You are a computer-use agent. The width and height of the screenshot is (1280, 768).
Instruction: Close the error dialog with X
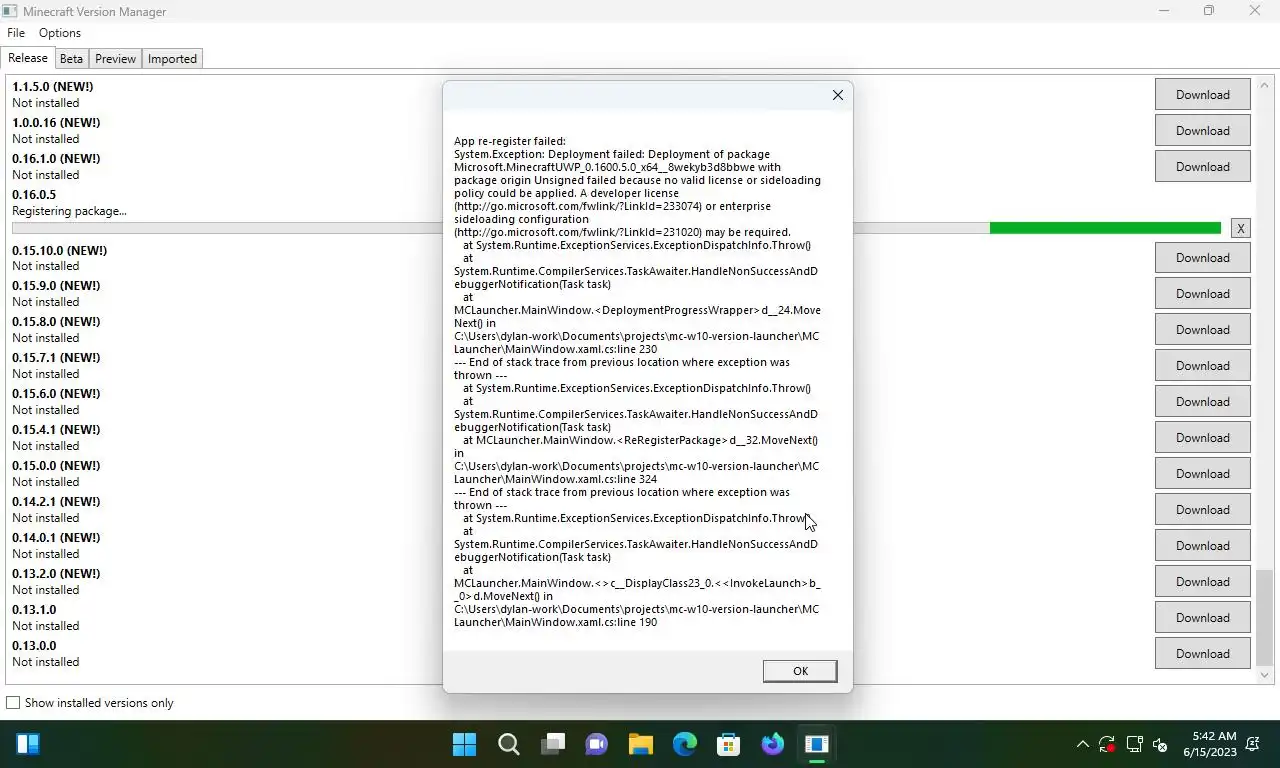click(838, 95)
